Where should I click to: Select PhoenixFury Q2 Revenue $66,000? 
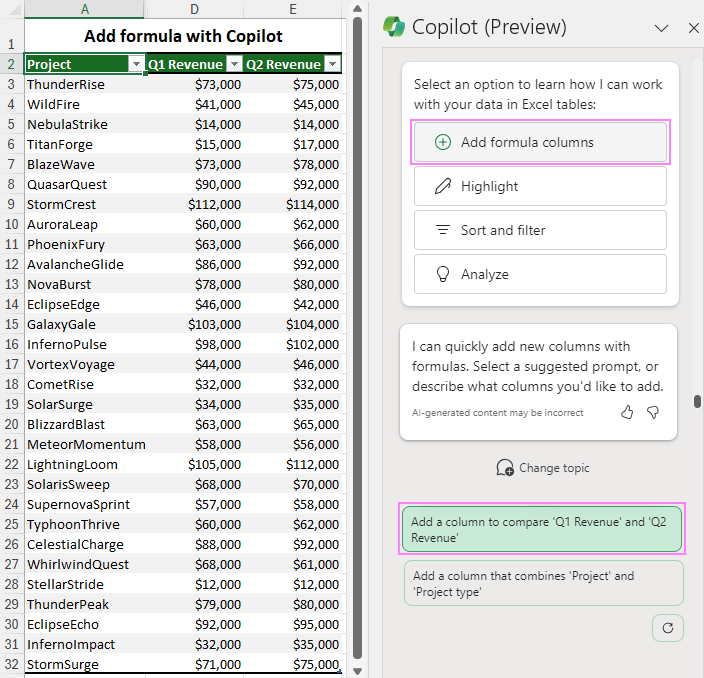pos(293,244)
